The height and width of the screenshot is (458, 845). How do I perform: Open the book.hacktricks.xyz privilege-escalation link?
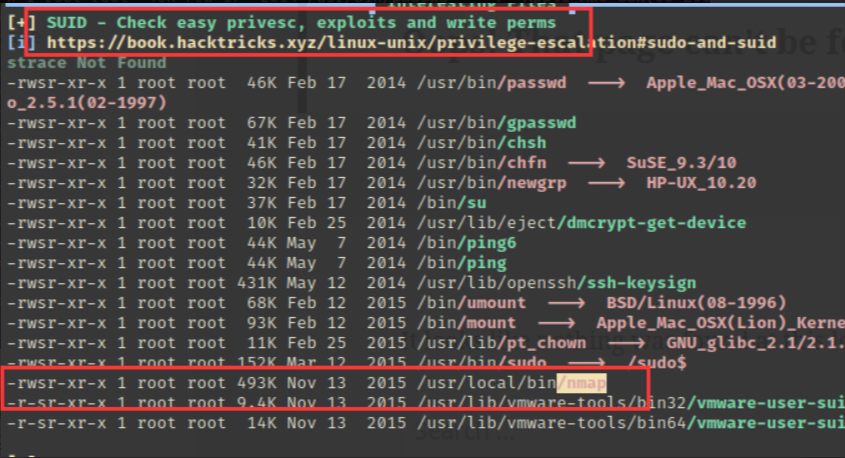click(x=411, y=43)
